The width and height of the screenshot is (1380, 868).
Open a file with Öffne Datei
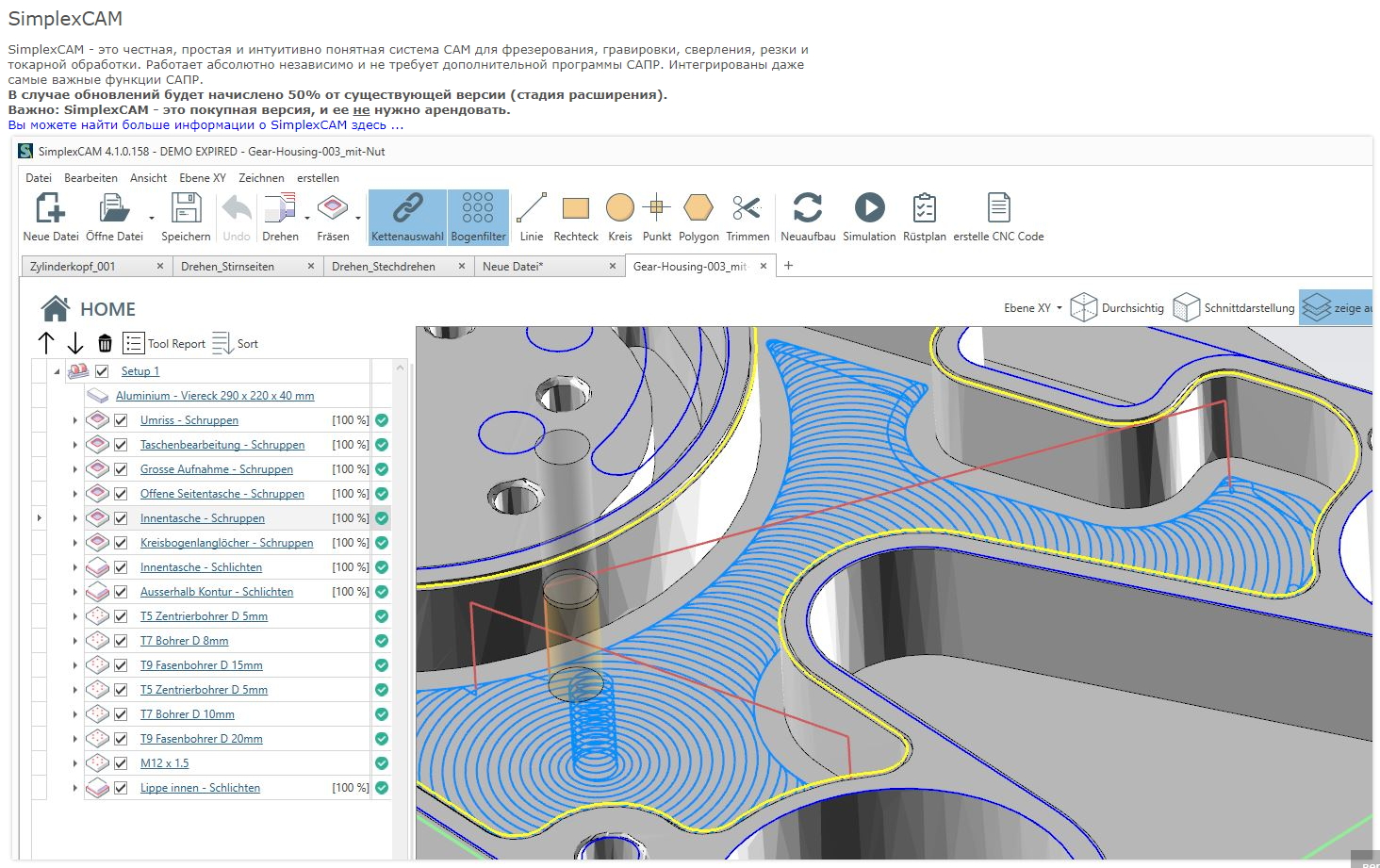114,217
